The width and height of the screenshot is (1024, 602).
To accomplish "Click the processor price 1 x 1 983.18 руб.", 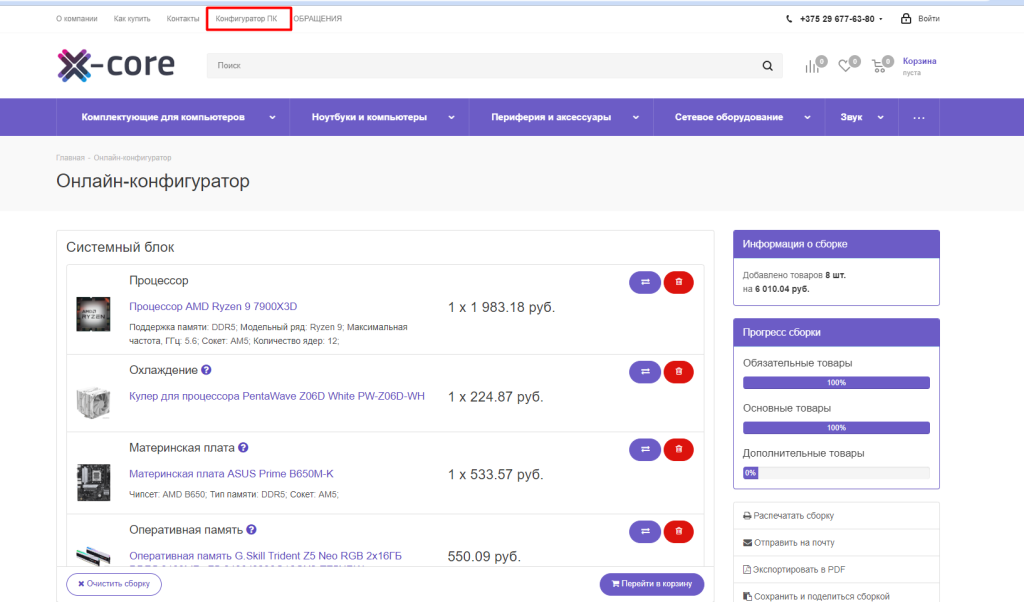I will point(502,308).
